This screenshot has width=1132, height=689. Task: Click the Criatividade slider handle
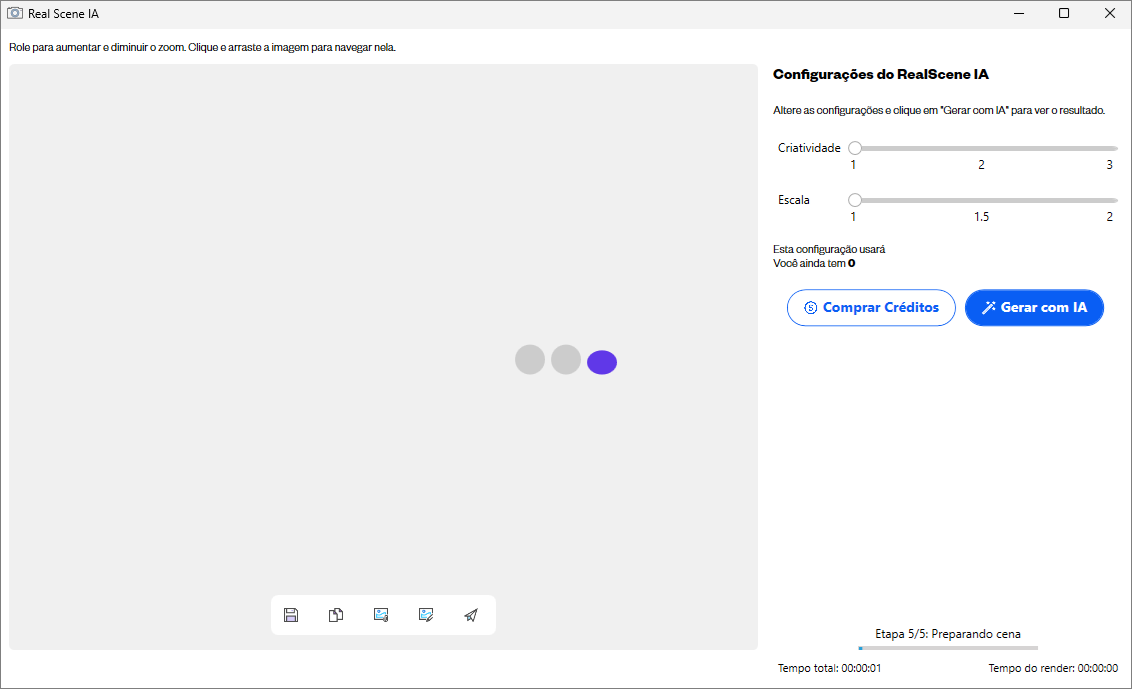855,148
